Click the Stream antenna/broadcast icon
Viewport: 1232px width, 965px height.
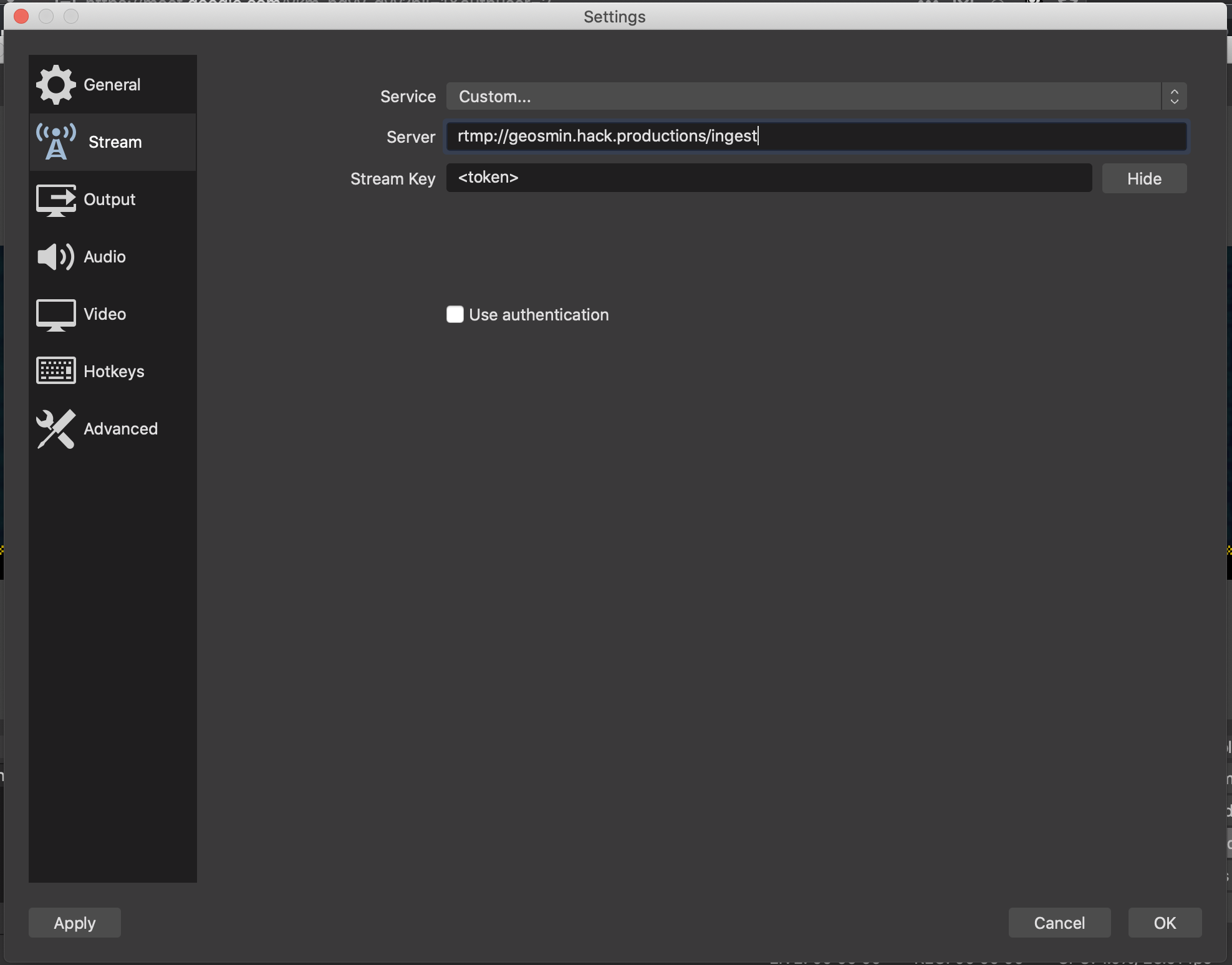click(x=54, y=140)
